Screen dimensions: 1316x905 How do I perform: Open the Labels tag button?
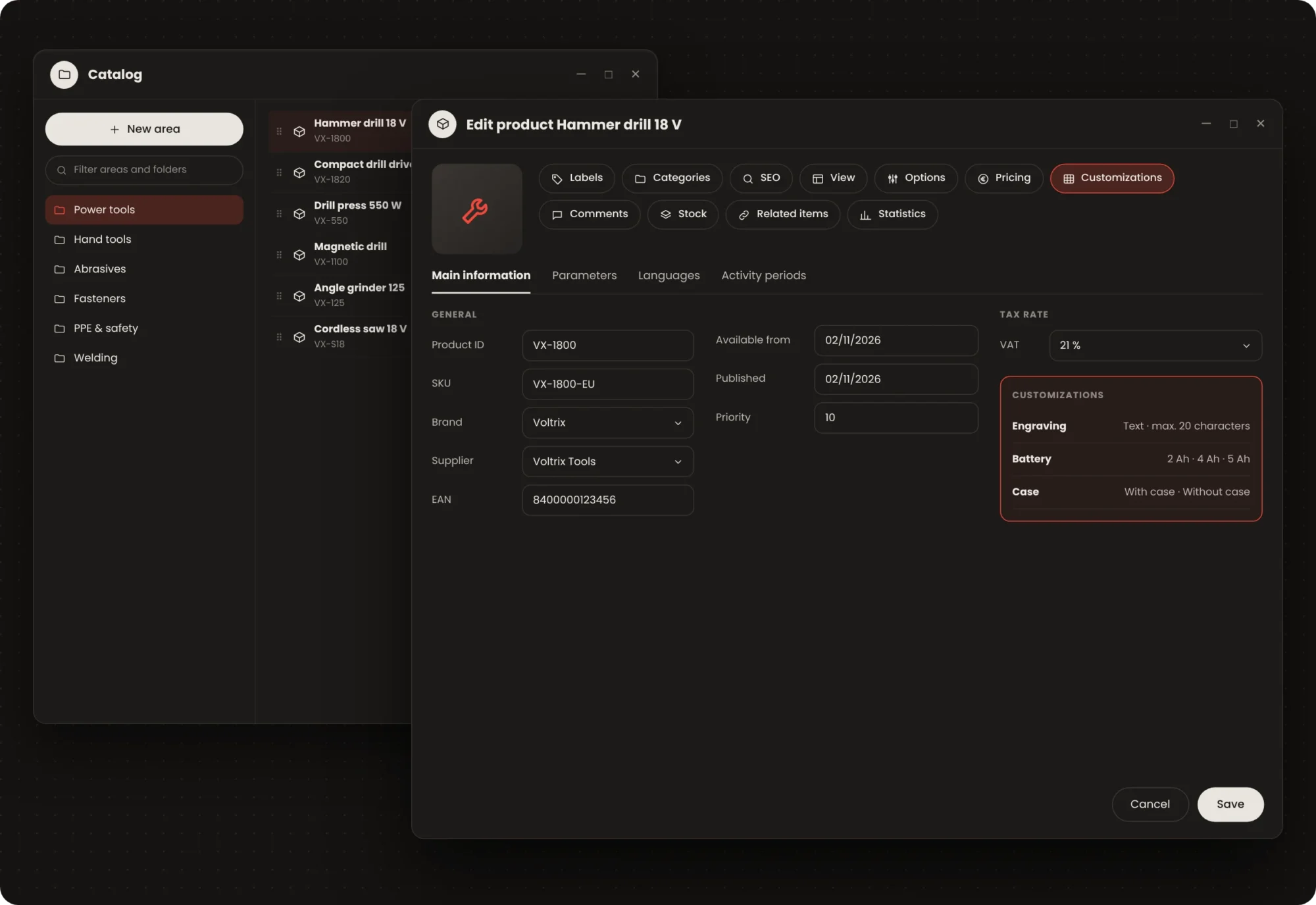pyautogui.click(x=576, y=178)
